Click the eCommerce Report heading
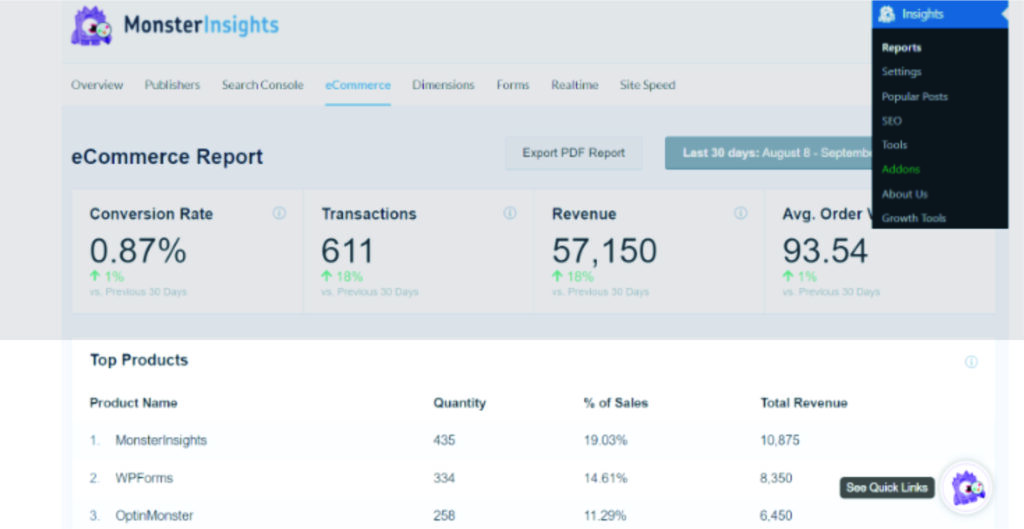1024x529 pixels. pos(167,157)
